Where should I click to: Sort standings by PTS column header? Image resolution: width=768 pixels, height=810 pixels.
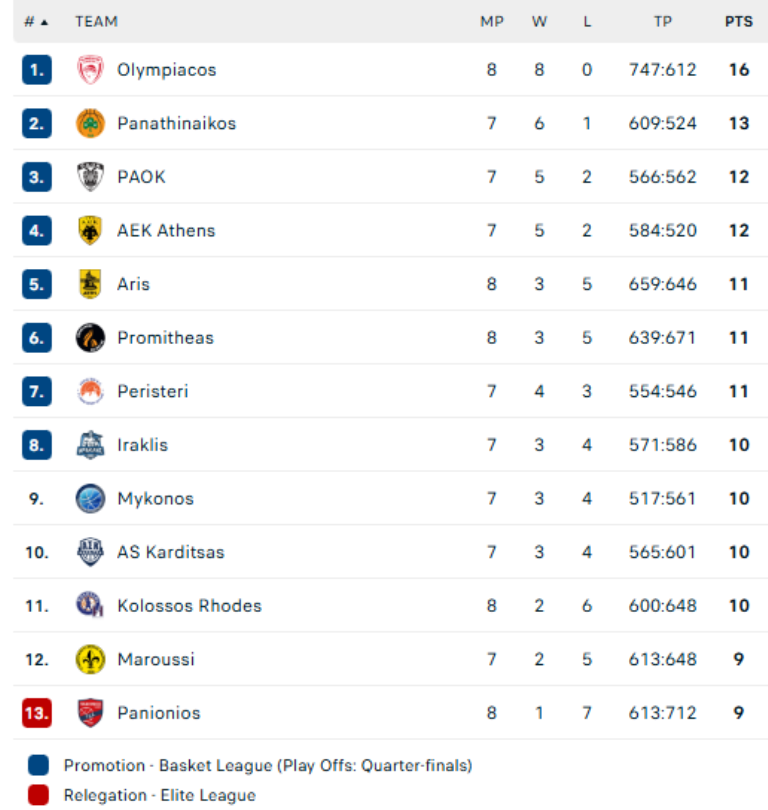click(739, 21)
